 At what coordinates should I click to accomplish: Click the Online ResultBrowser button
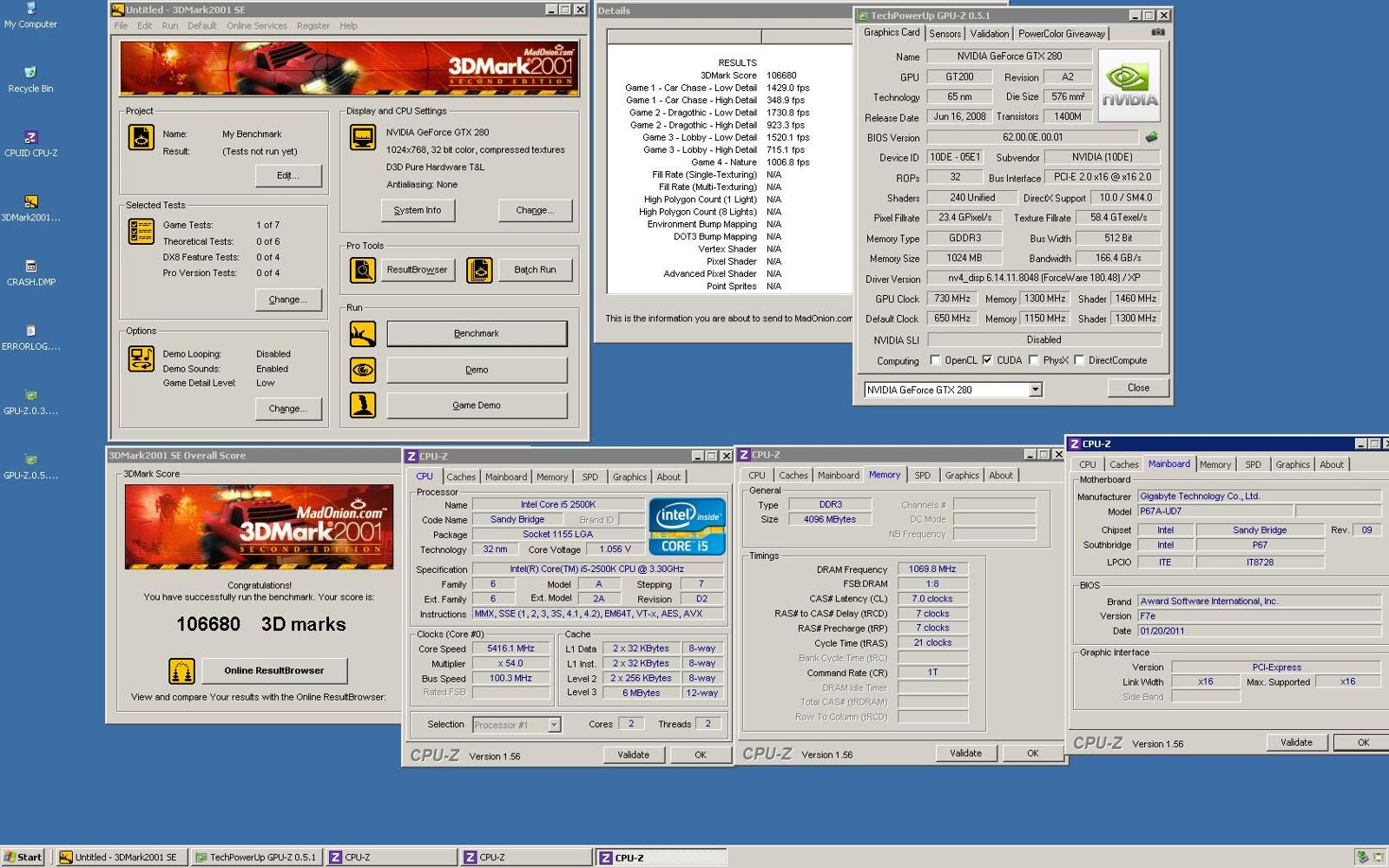[x=274, y=671]
